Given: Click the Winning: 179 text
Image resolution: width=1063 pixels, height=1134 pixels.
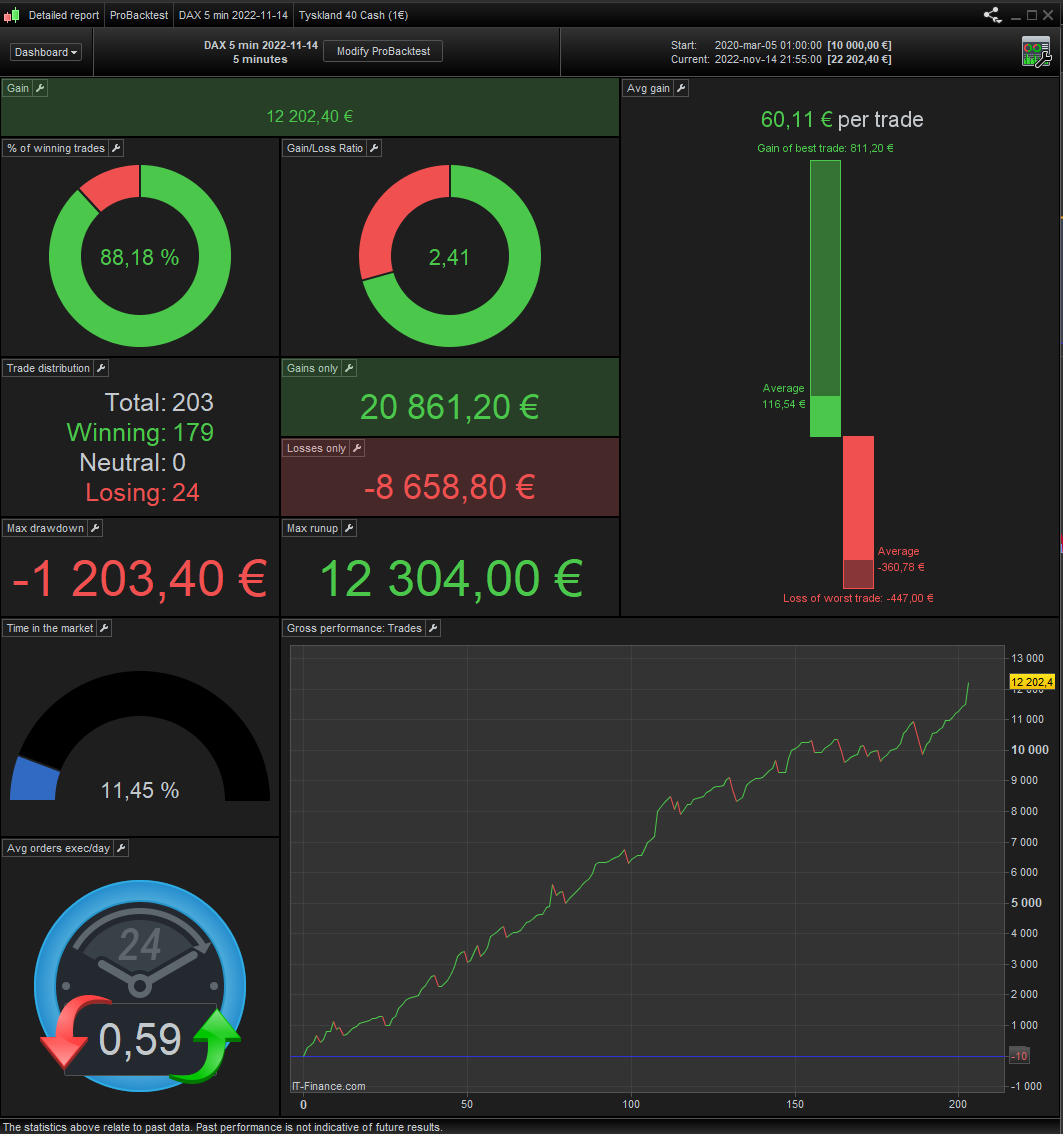Looking at the screenshot, I should pos(140,432).
